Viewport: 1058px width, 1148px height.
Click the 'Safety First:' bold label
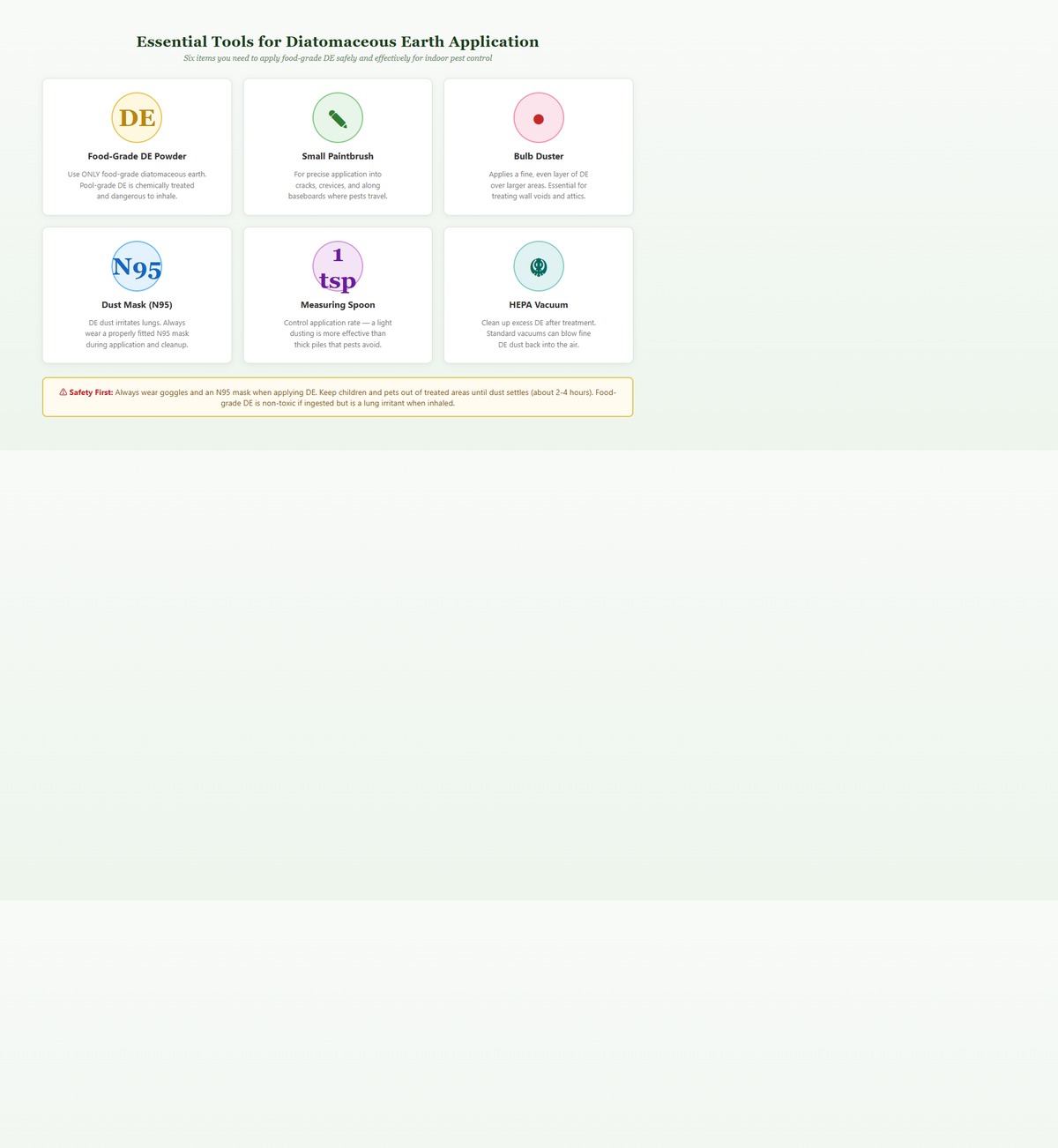point(91,392)
